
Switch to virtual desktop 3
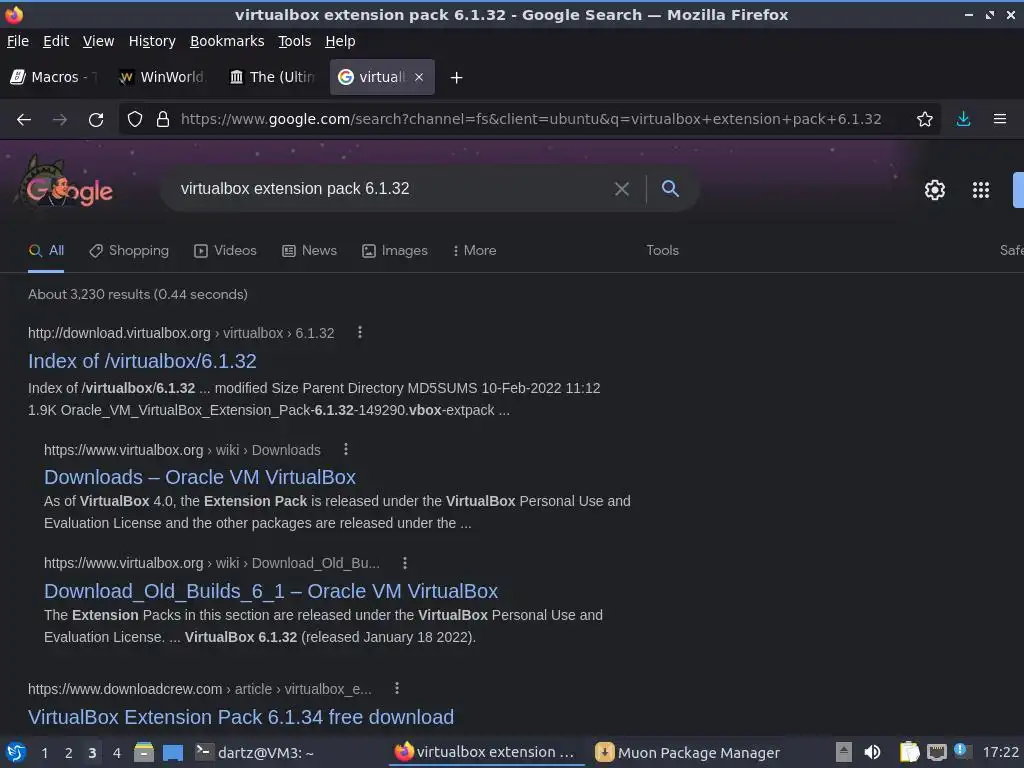(92, 753)
